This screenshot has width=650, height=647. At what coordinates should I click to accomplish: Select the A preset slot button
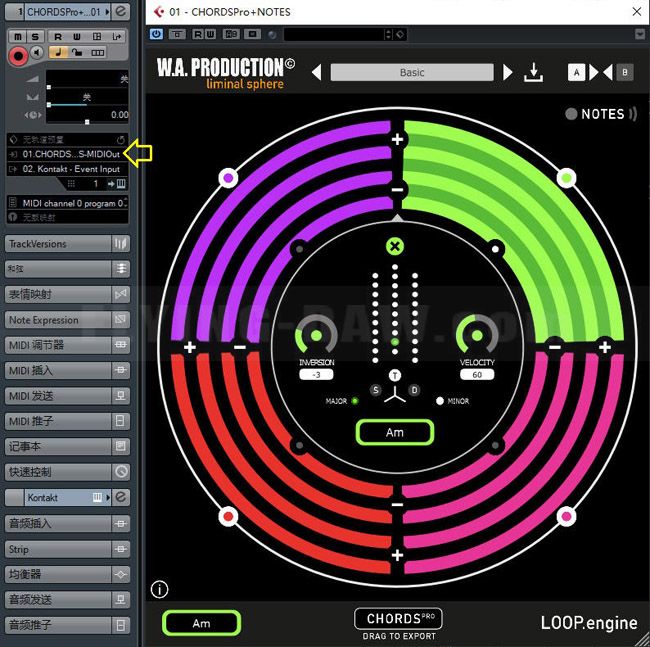tap(576, 73)
